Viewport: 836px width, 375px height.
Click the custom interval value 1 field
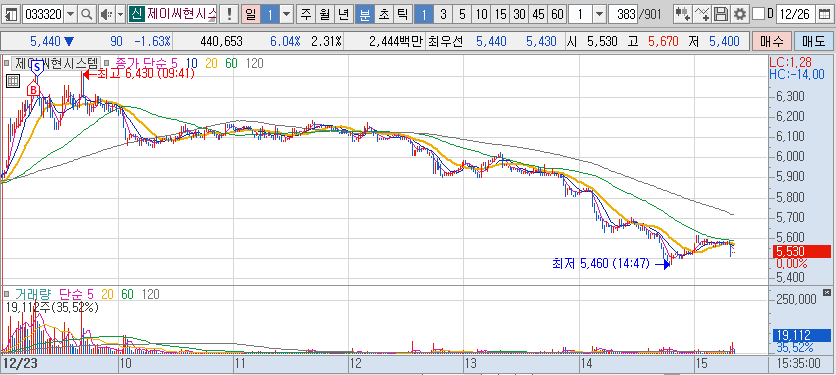(x=581, y=14)
